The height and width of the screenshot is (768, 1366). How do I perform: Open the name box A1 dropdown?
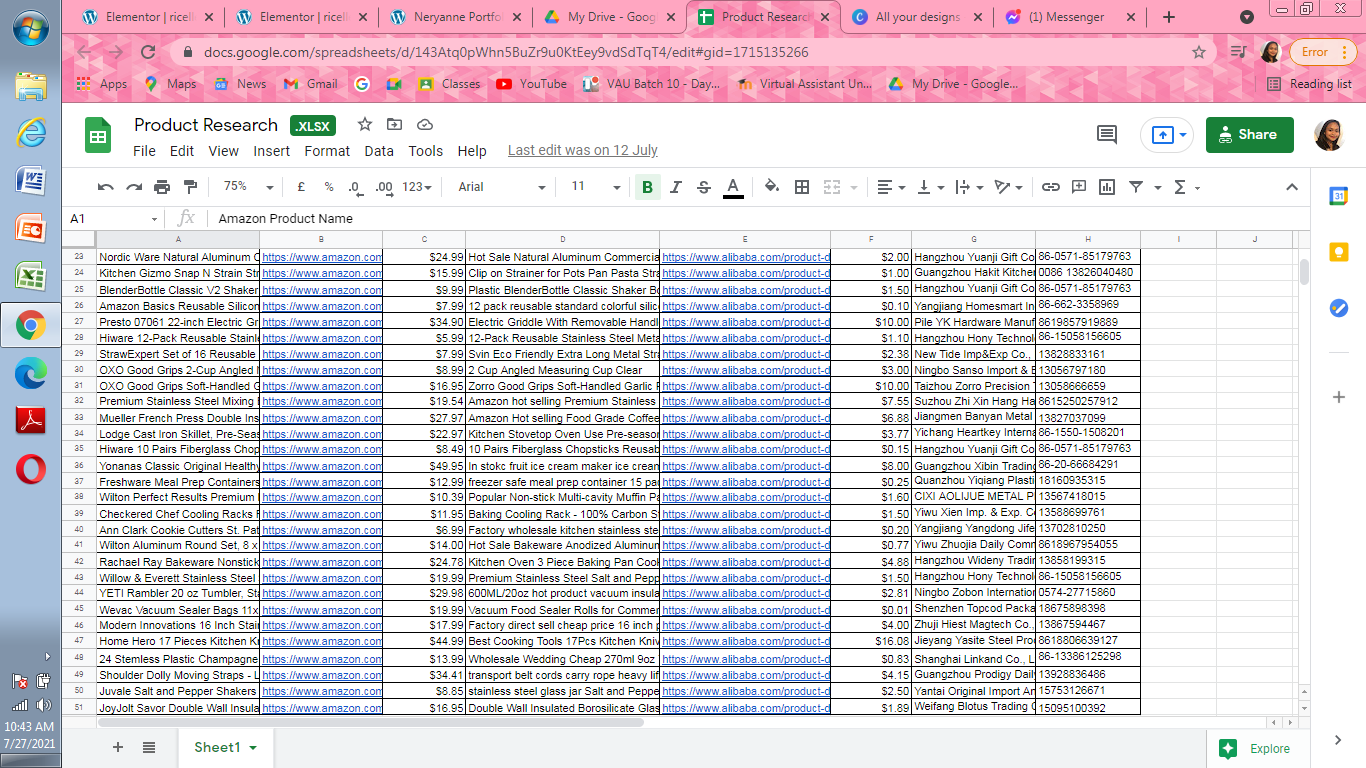click(x=154, y=219)
